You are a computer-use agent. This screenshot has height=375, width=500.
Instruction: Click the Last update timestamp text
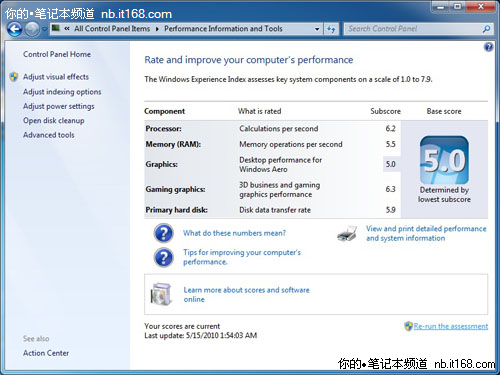point(200,335)
